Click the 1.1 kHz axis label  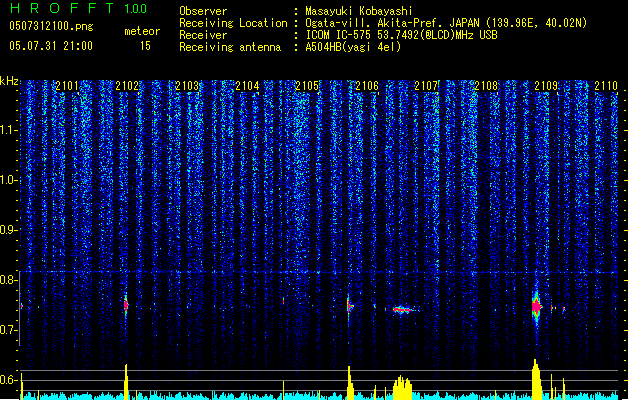(x=9, y=130)
